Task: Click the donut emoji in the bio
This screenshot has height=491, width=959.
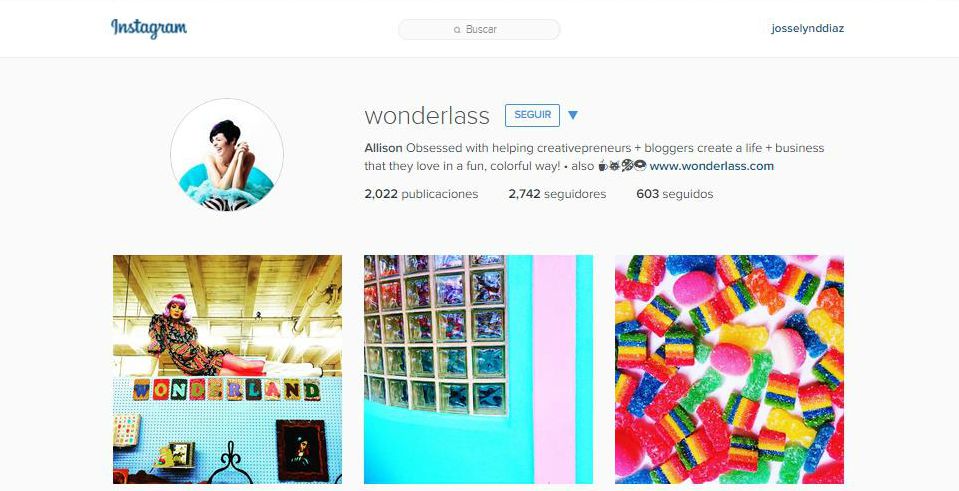Action: coord(640,166)
